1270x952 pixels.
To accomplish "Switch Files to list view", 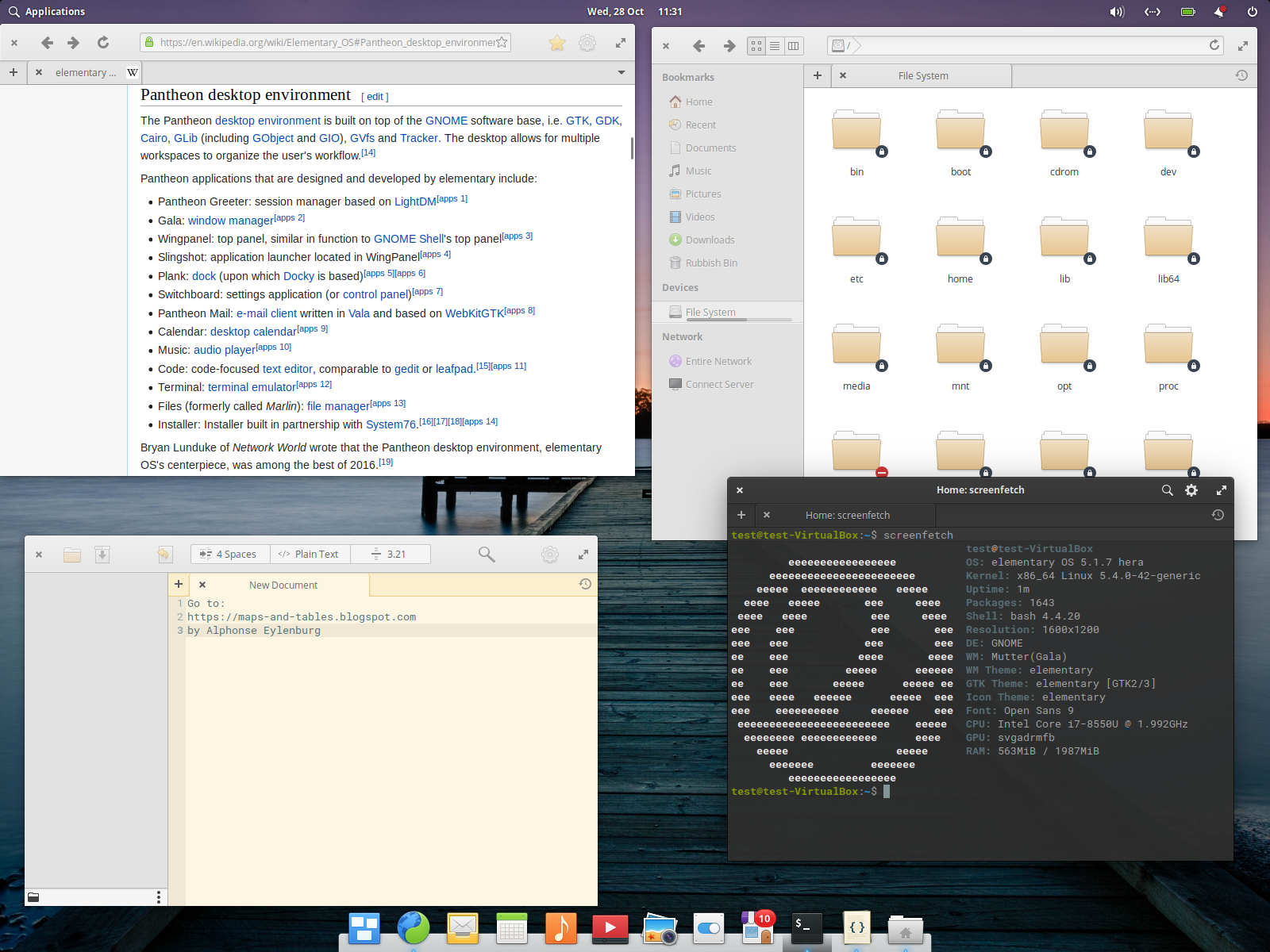I will click(775, 46).
